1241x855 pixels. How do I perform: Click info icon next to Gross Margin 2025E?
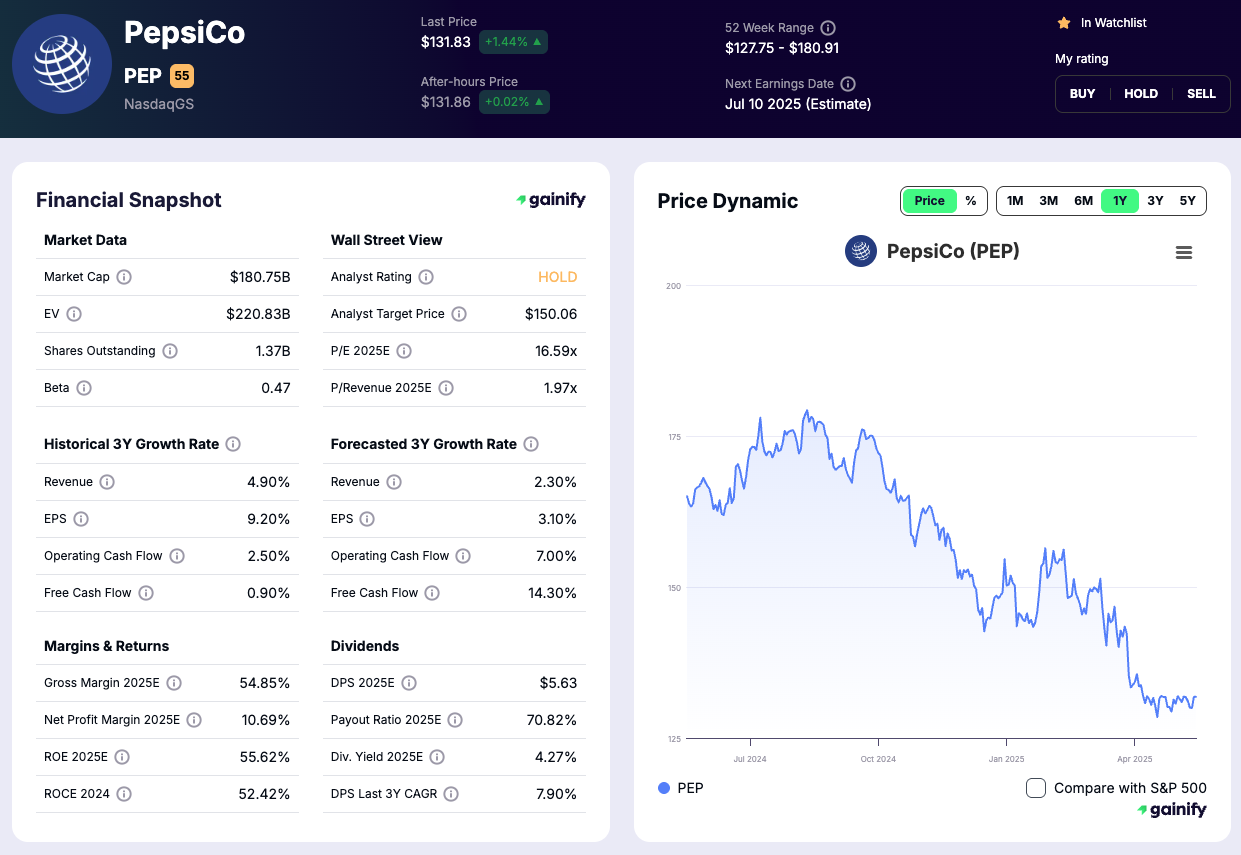coord(174,683)
